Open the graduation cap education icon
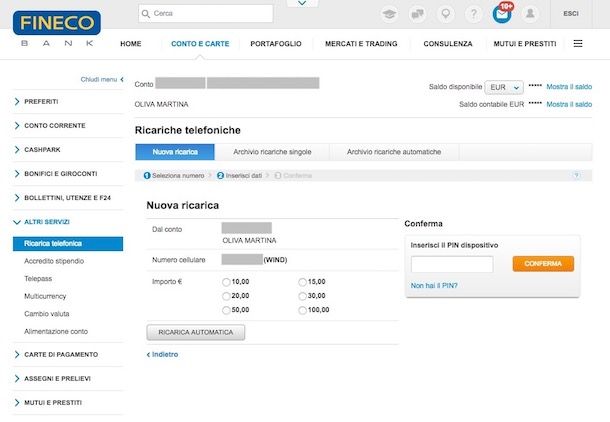610x422 pixels. point(388,14)
